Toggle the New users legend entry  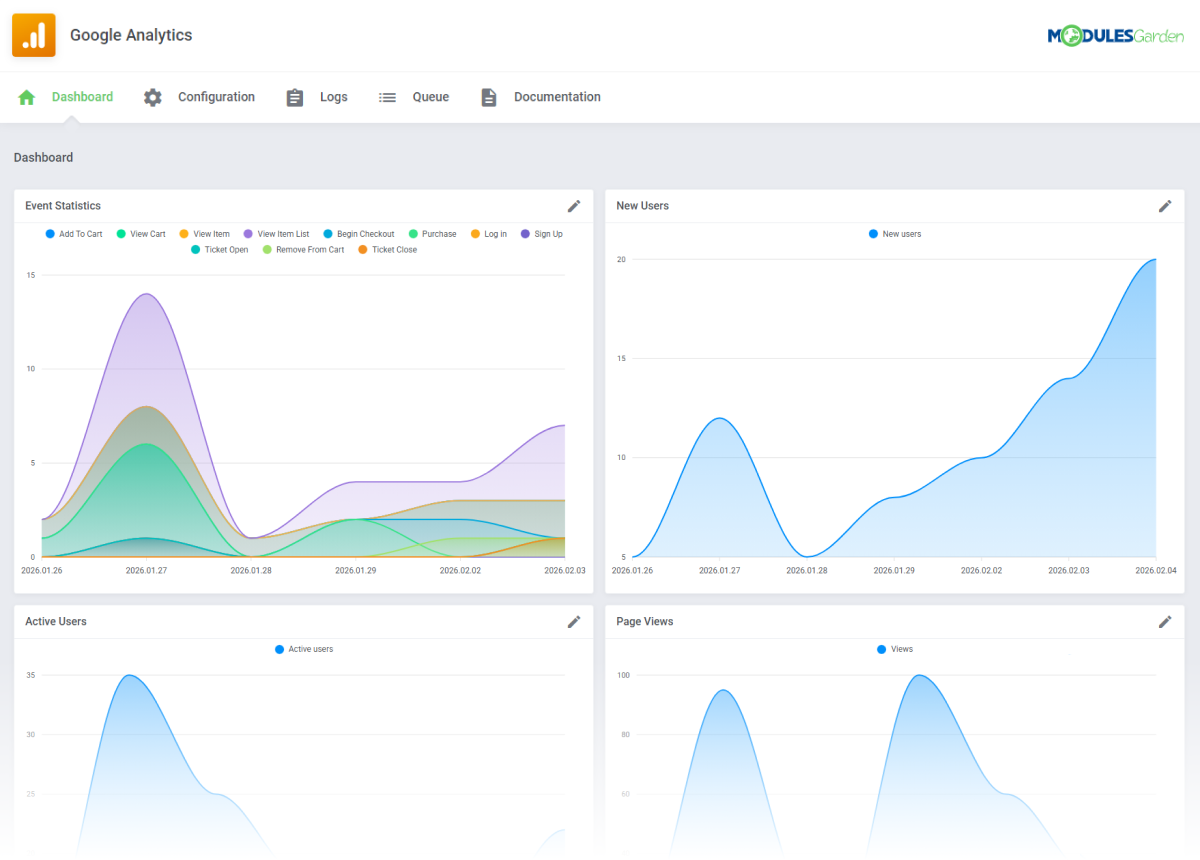point(895,234)
